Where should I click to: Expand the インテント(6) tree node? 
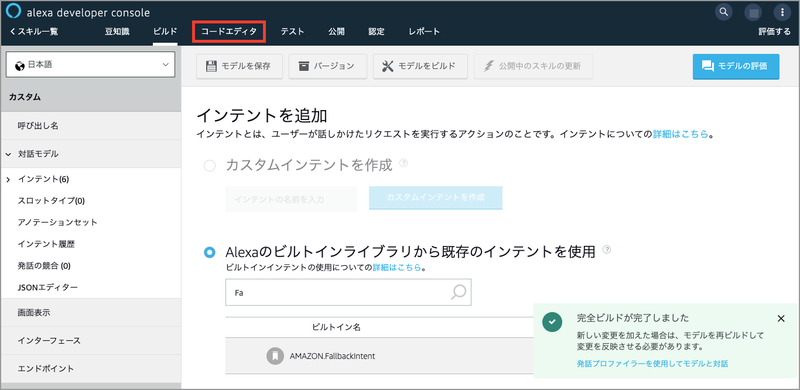pos(9,179)
